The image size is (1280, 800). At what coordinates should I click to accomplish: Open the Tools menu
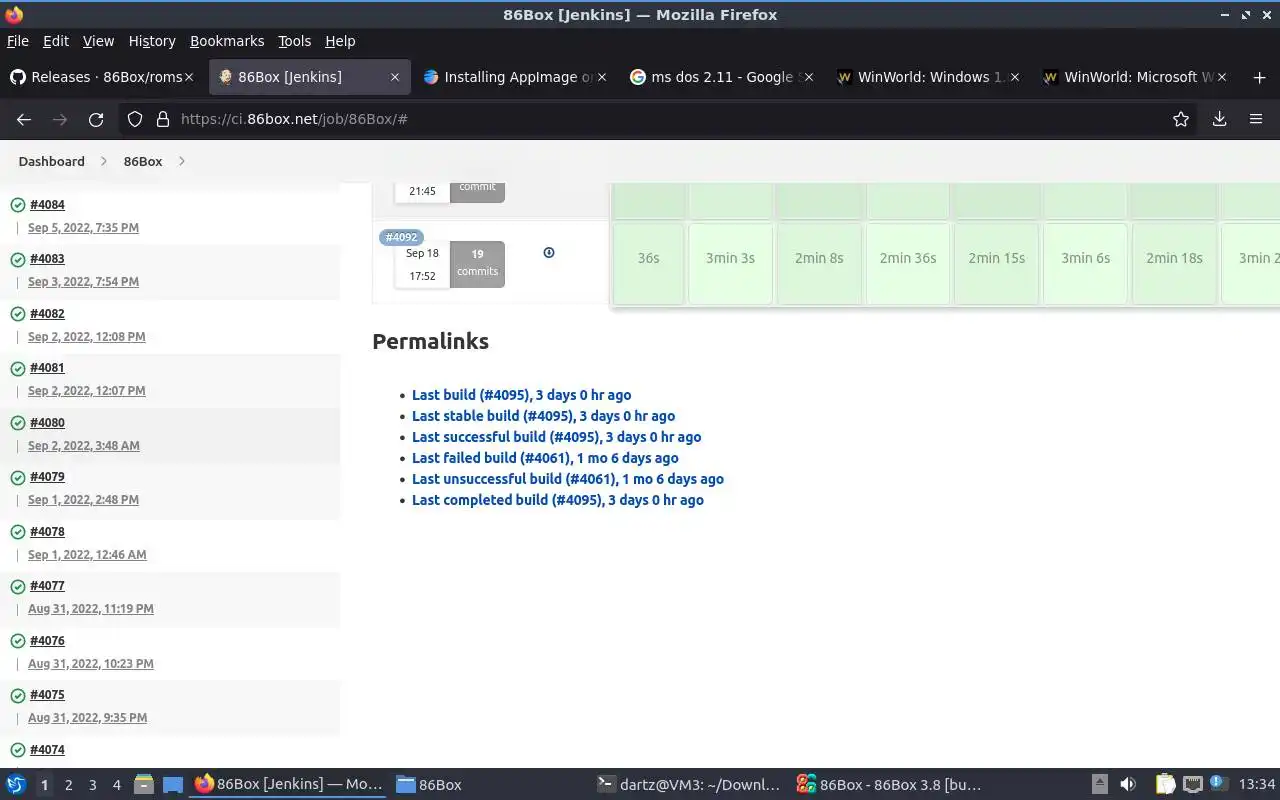click(x=295, y=41)
